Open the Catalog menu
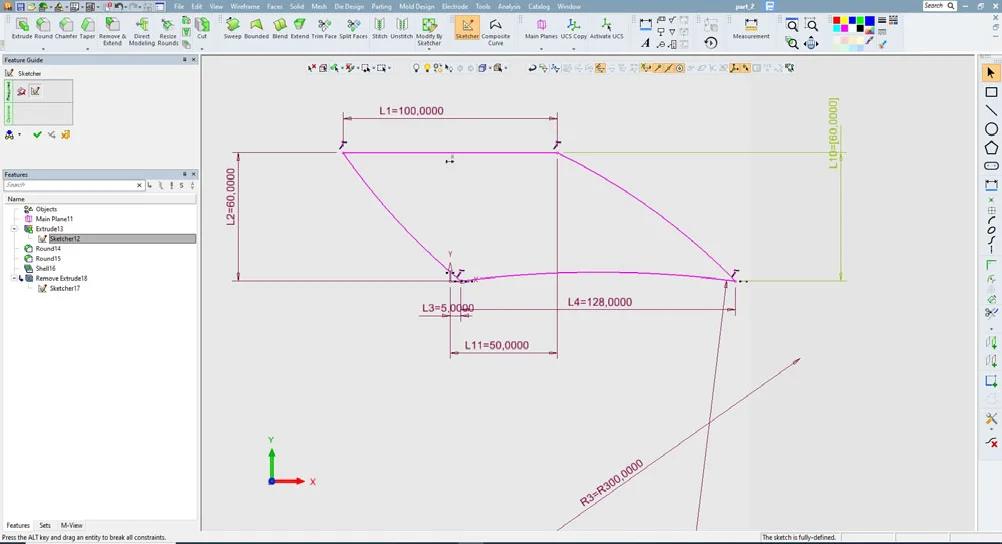Image resolution: width=1002 pixels, height=544 pixels. pos(539,6)
